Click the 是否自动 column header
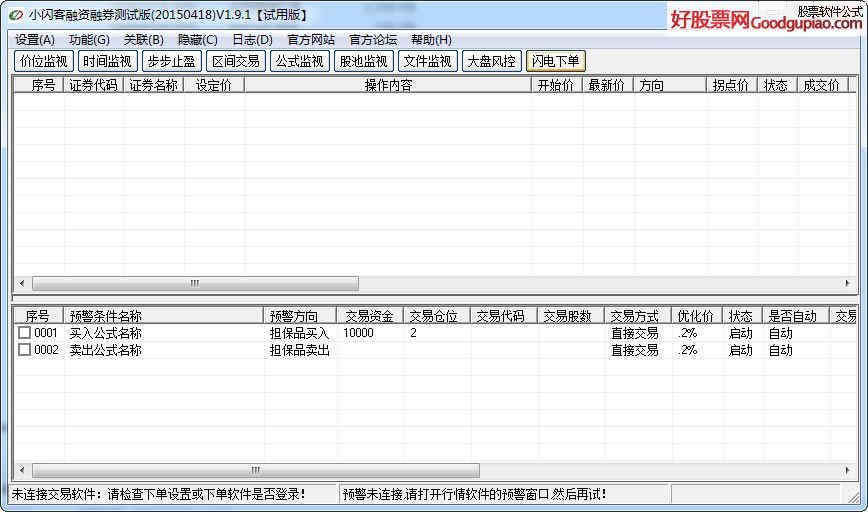The width and height of the screenshot is (868, 512). 795,316
